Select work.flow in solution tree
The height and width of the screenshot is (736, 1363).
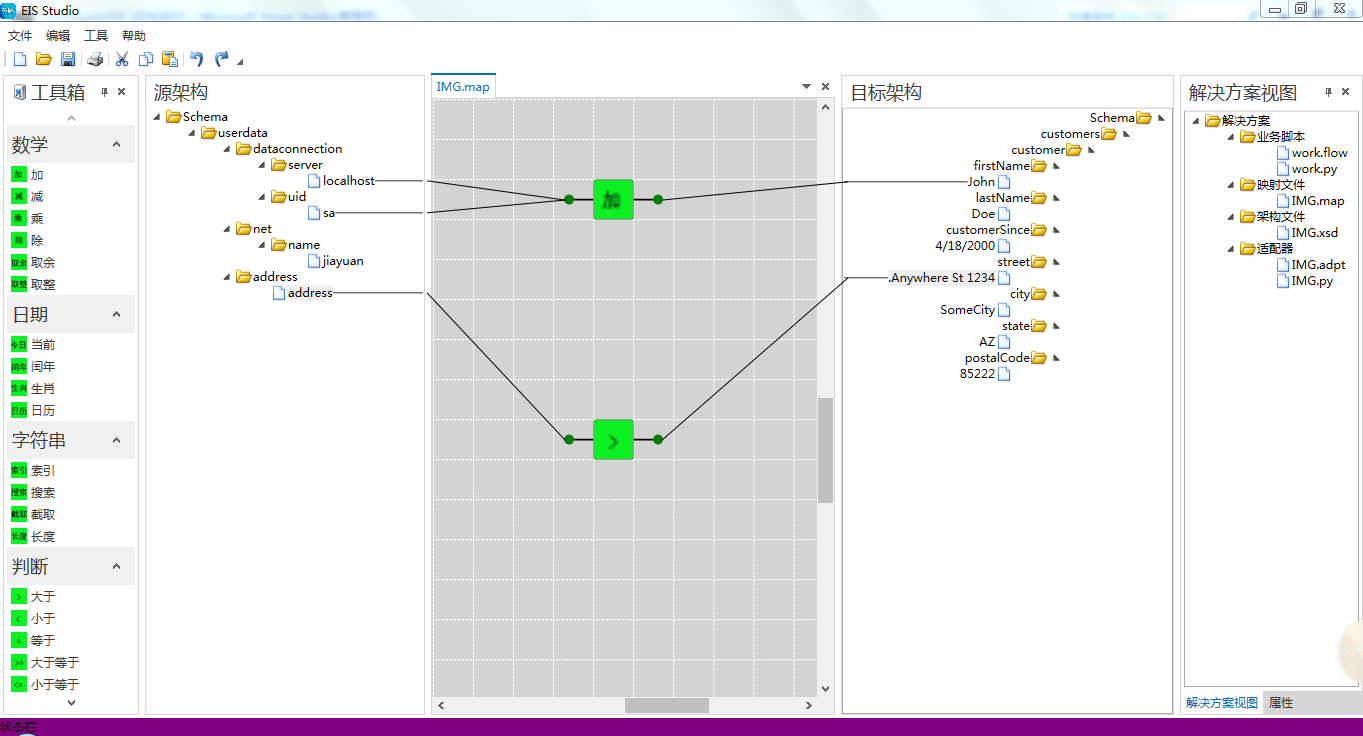1319,153
